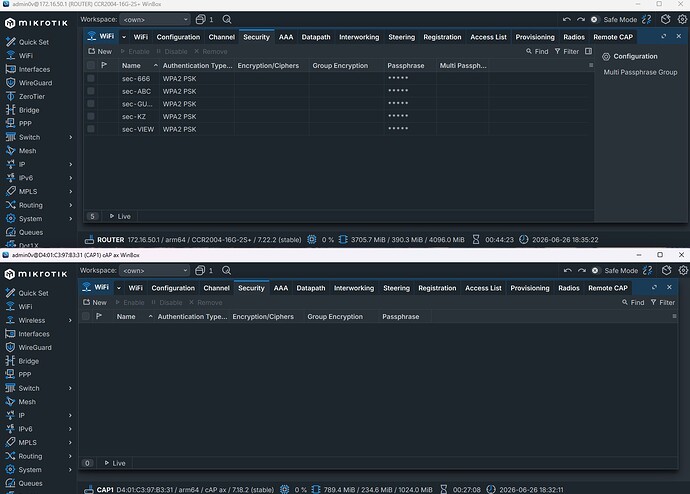This screenshot has width=690, height=494.
Task: Click the redo arrow in the ROUTER window
Action: [x=580, y=19]
